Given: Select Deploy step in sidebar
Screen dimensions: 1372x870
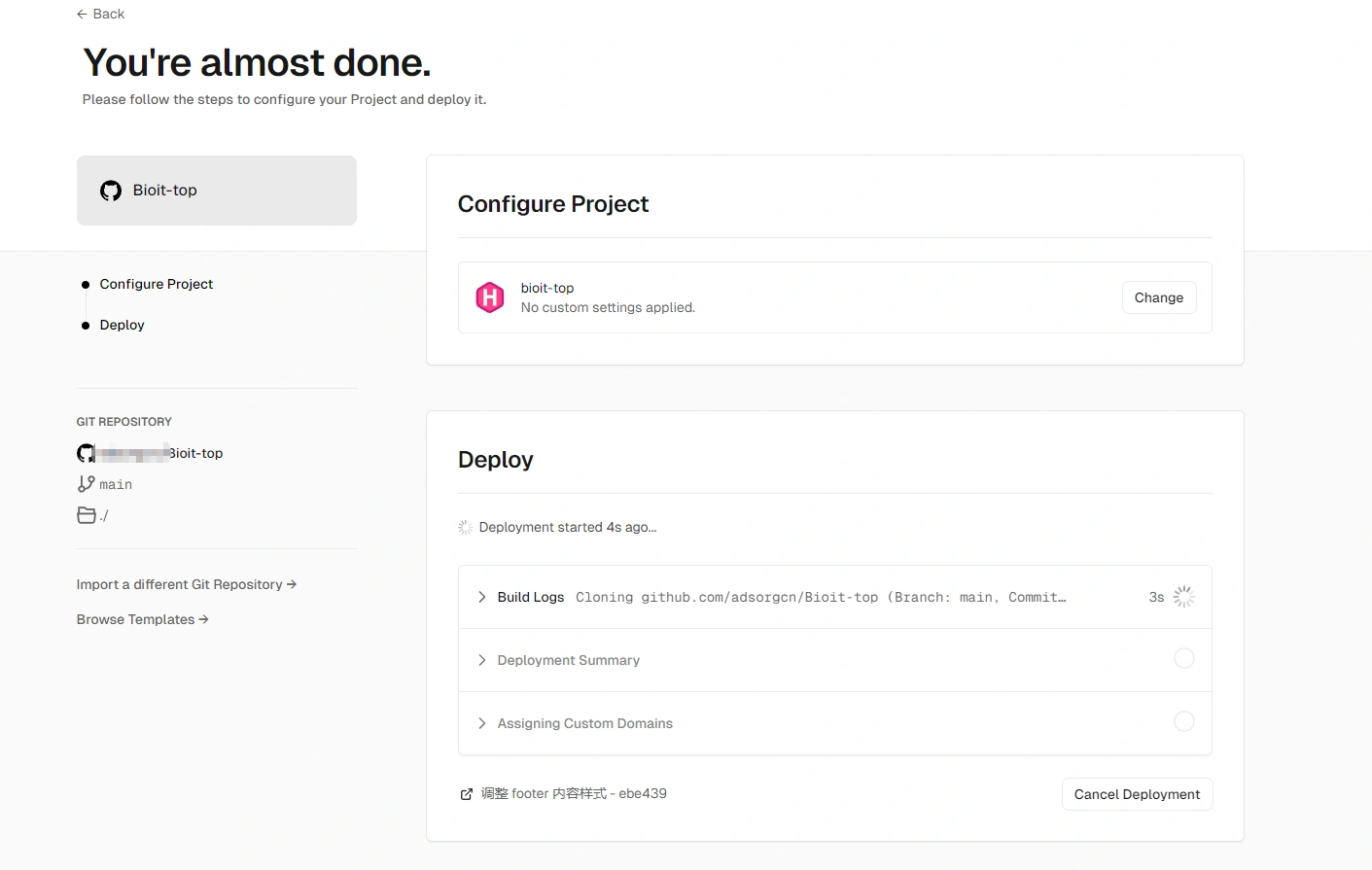Looking at the screenshot, I should (x=122, y=325).
